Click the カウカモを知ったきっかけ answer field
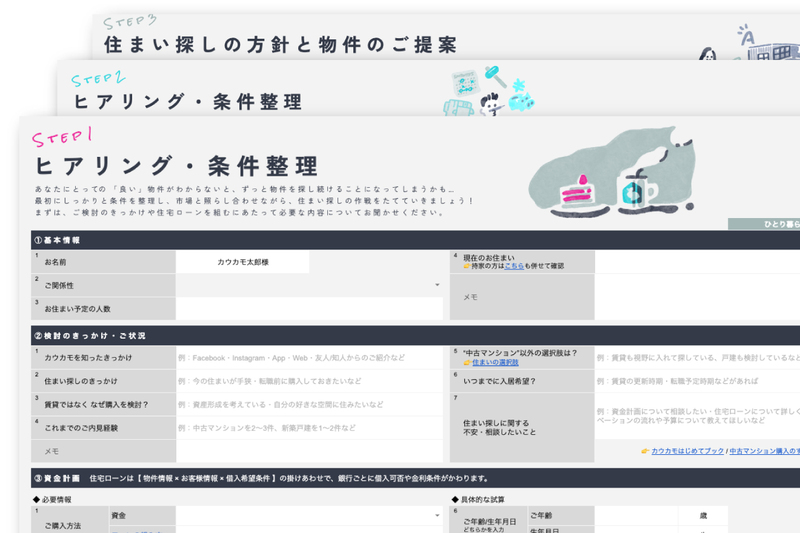 click(309, 358)
